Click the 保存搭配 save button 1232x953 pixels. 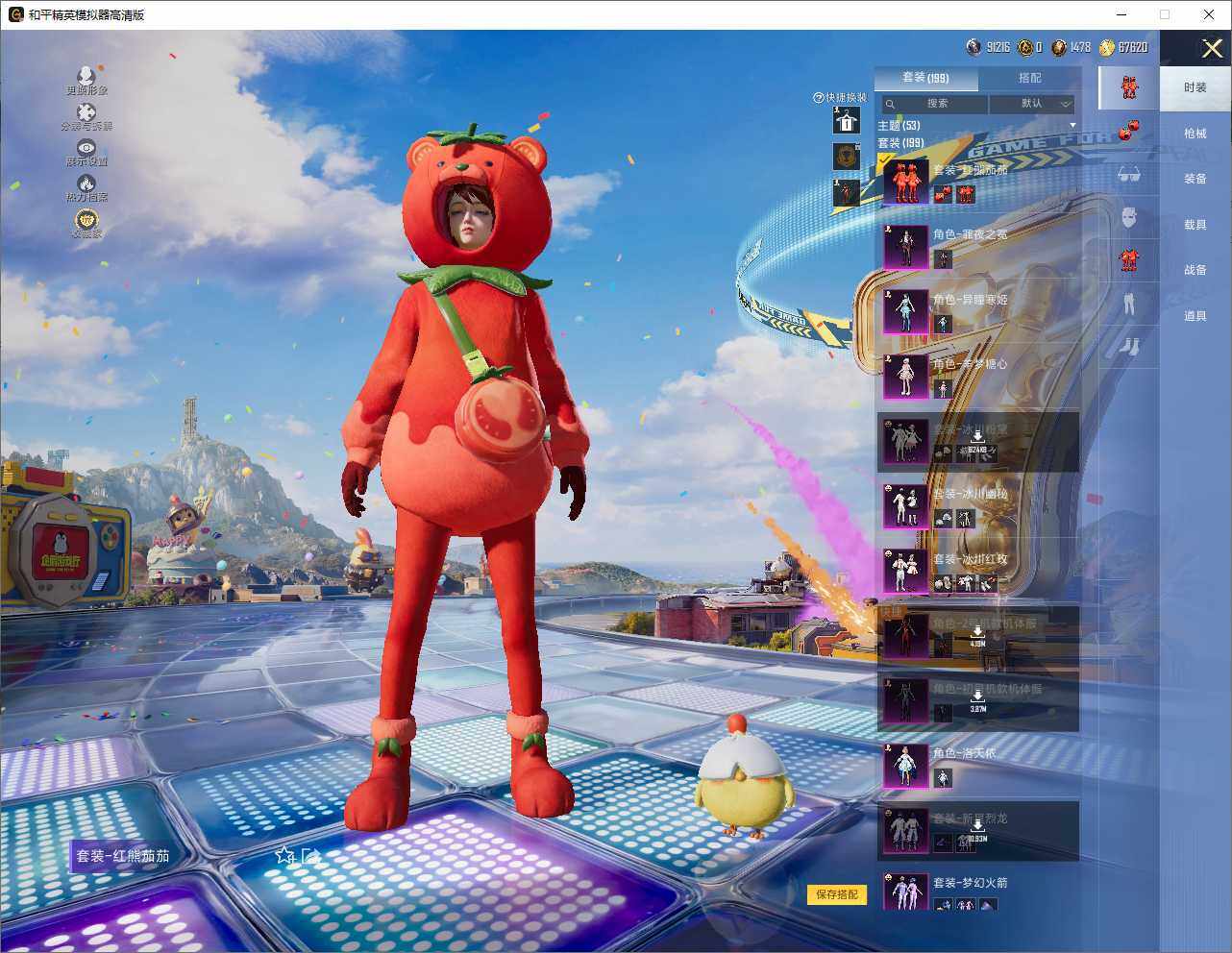[x=836, y=894]
